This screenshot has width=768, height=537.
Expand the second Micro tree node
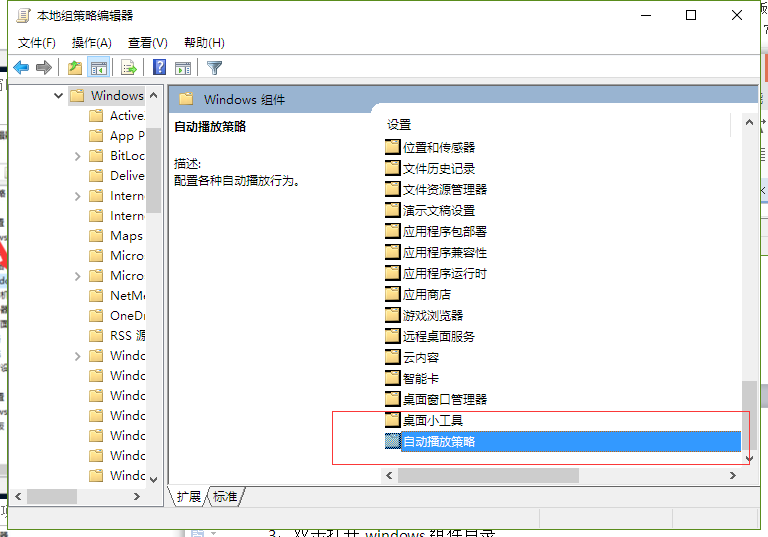[77, 276]
